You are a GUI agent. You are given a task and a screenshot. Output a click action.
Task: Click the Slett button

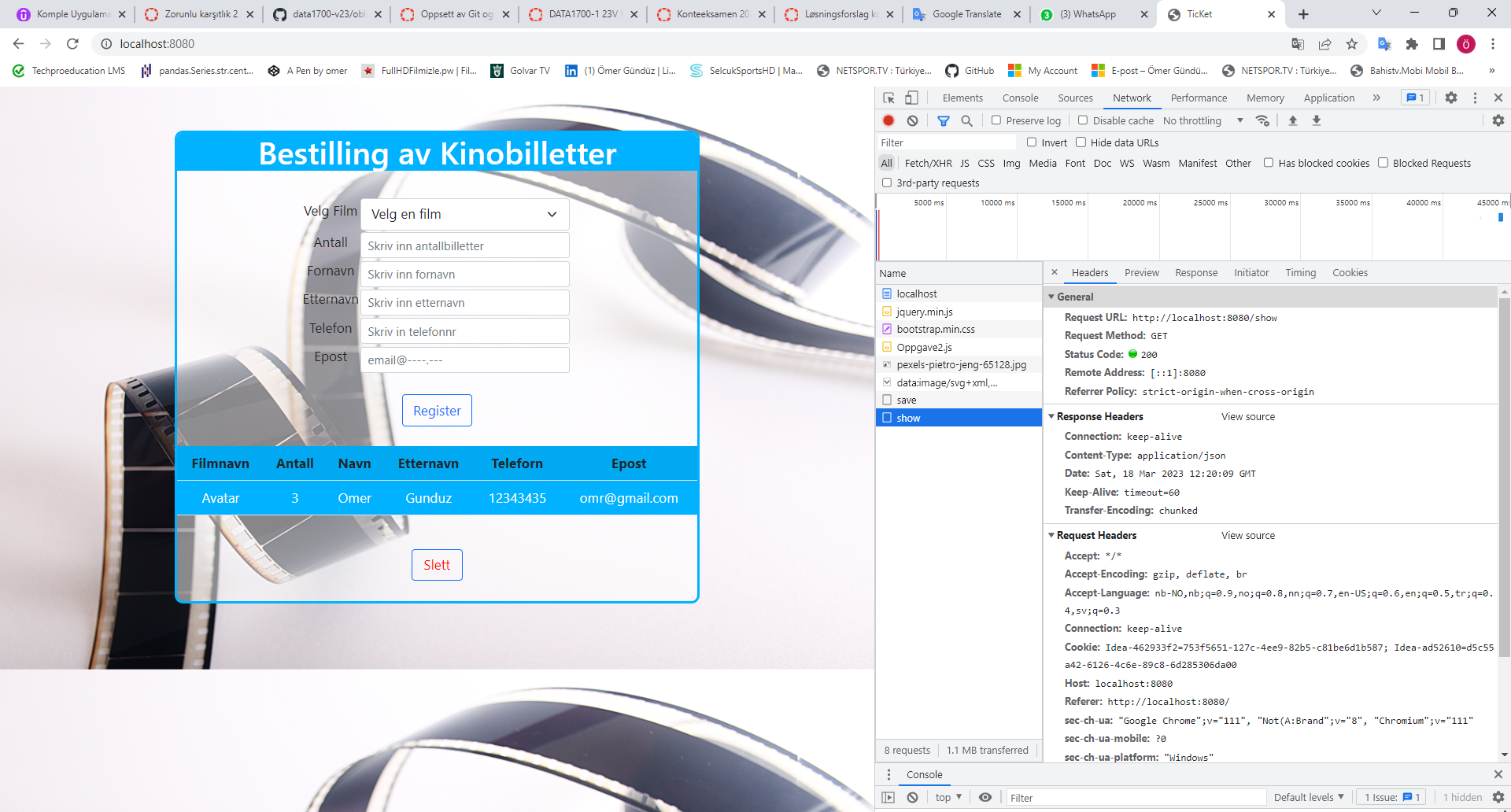click(x=437, y=564)
